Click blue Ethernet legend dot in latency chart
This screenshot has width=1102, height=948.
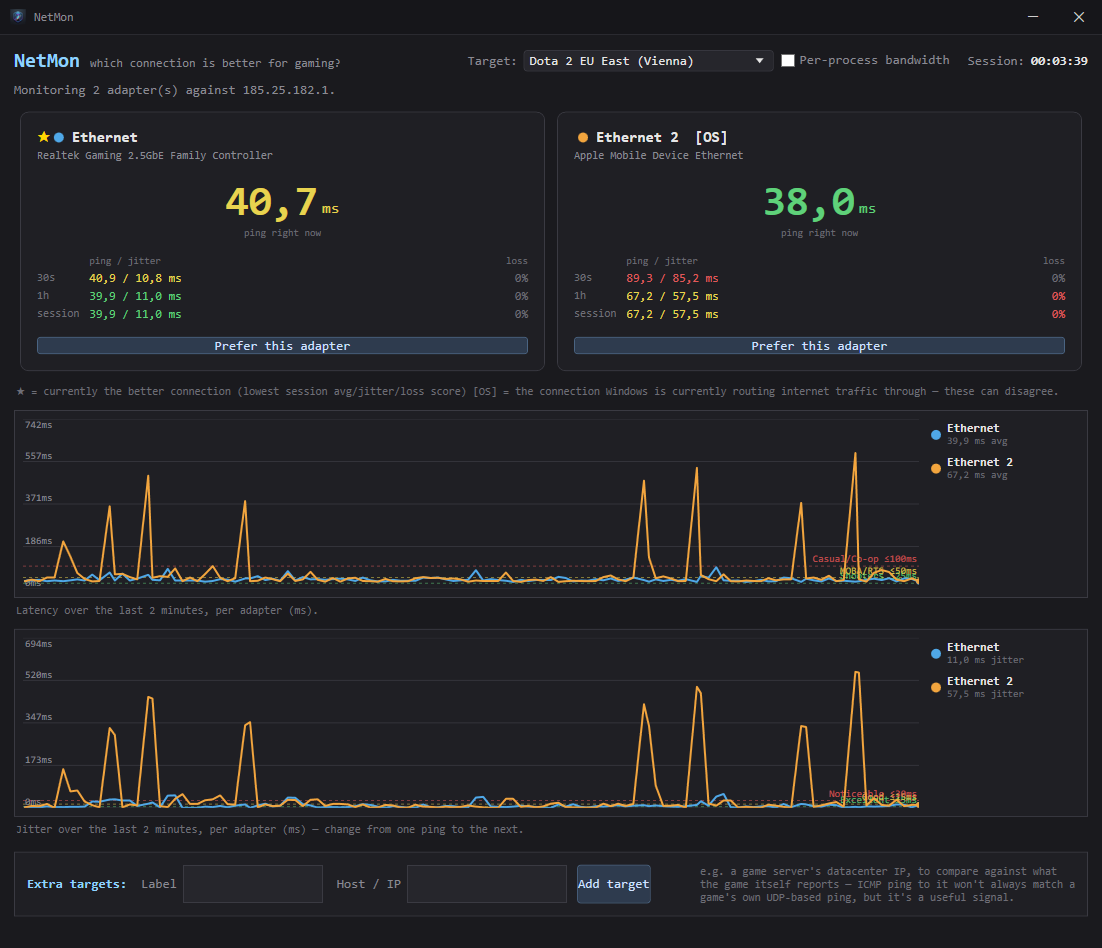[x=935, y=435]
